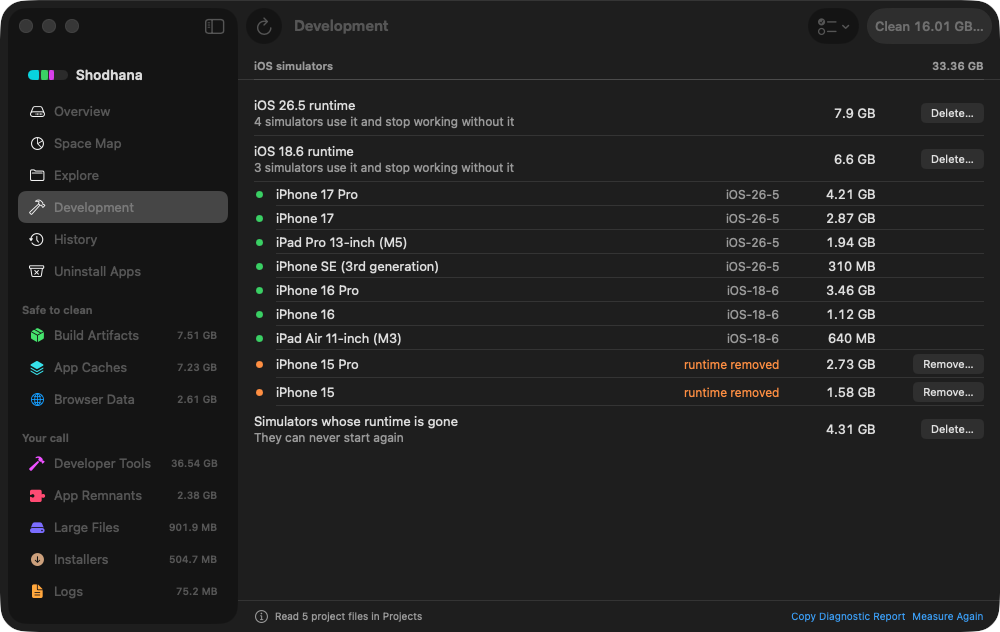Click Large Files sidebar label
Image resolution: width=1000 pixels, height=632 pixels.
(86, 527)
